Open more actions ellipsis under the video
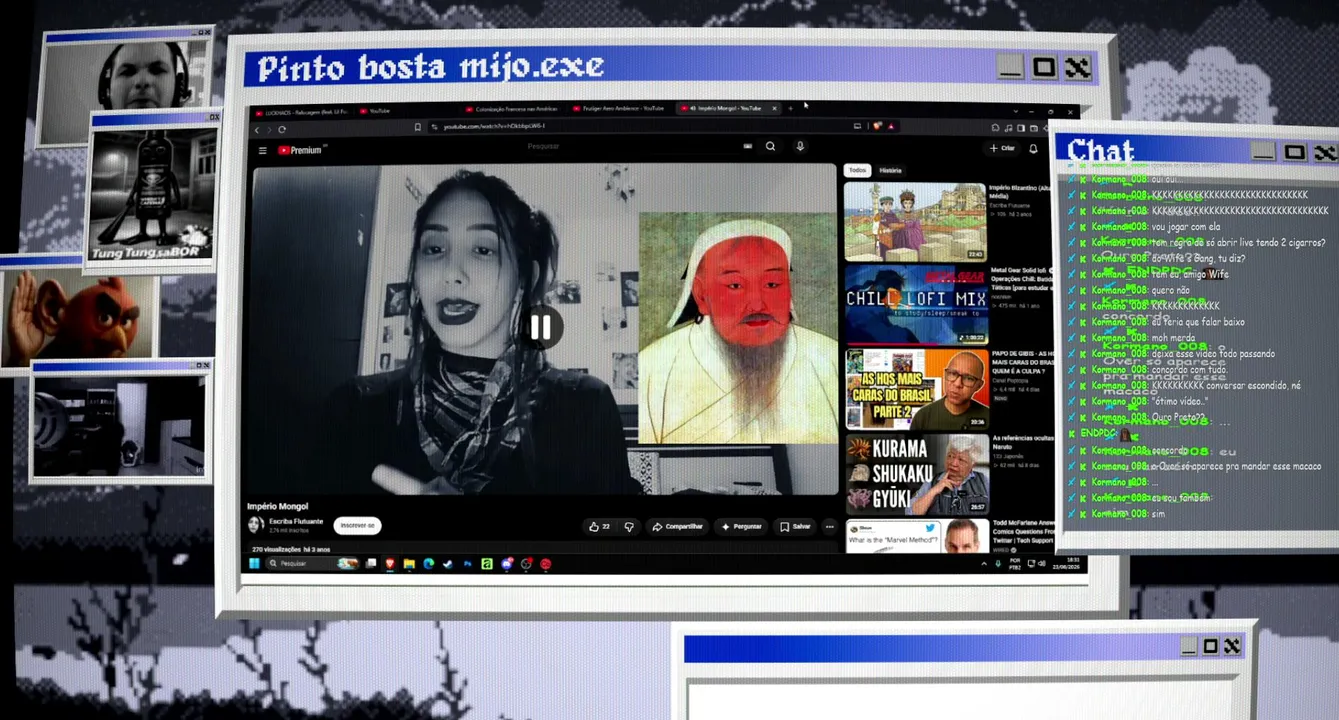The width and height of the screenshot is (1339, 720). [829, 526]
